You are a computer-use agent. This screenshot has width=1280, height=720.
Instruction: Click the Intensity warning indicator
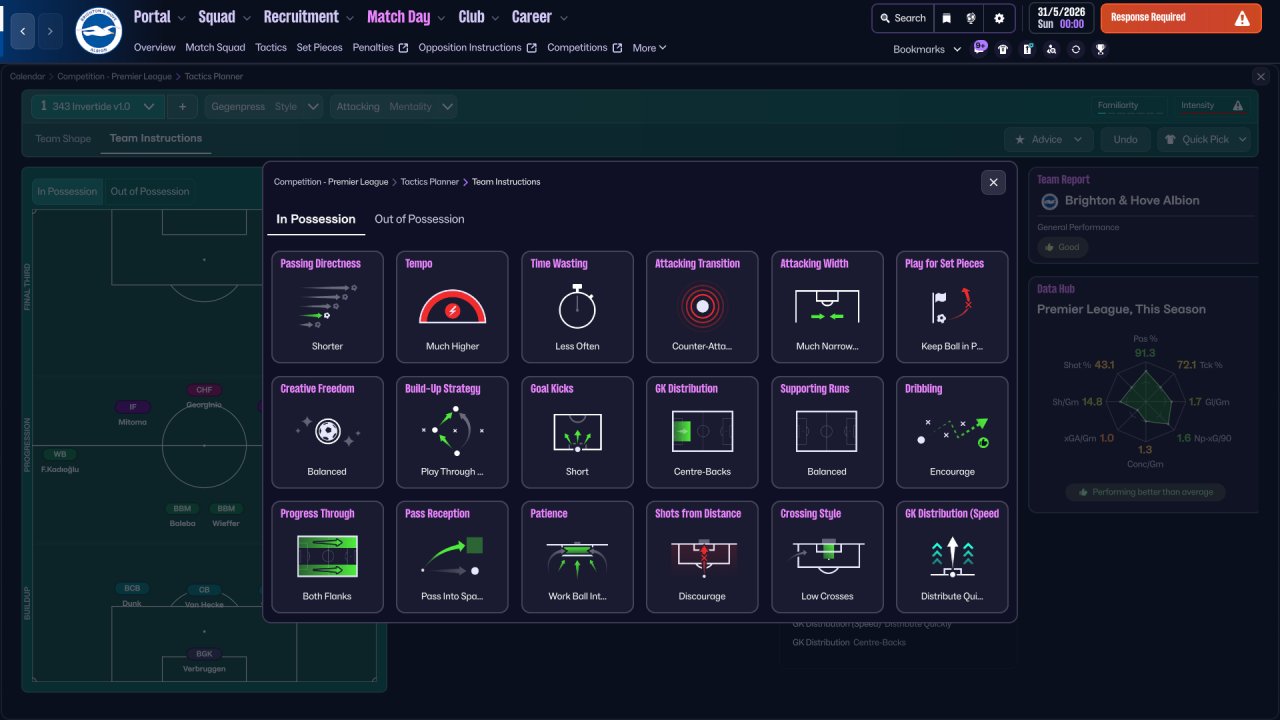click(x=1212, y=106)
